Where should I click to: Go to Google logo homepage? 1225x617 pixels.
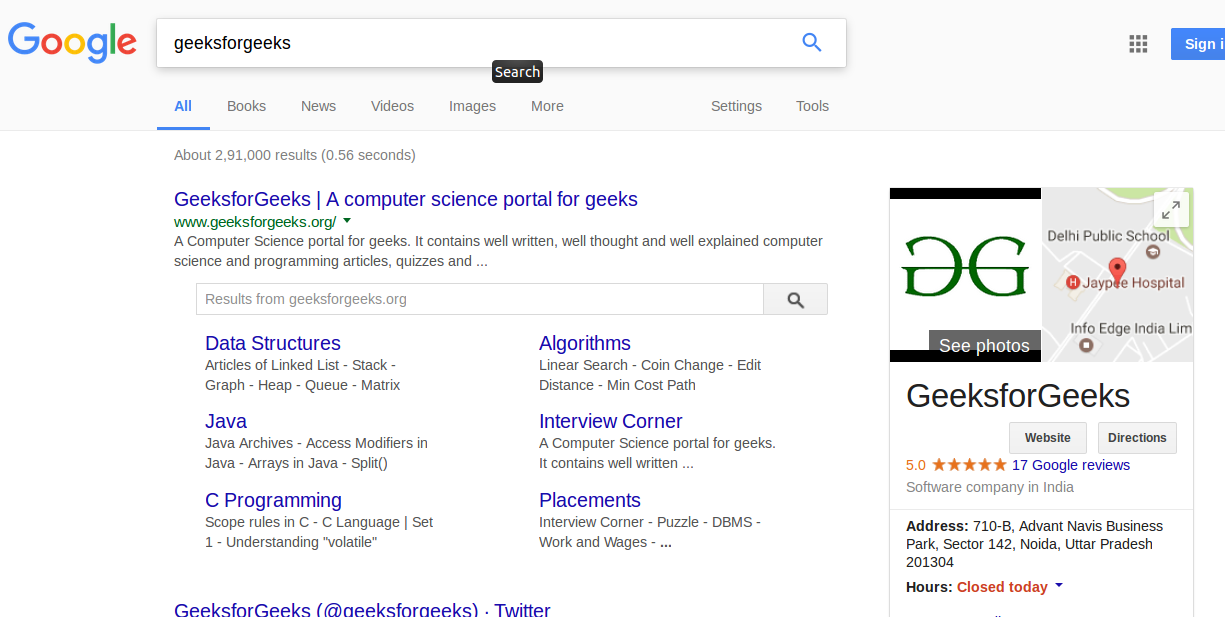(72, 43)
